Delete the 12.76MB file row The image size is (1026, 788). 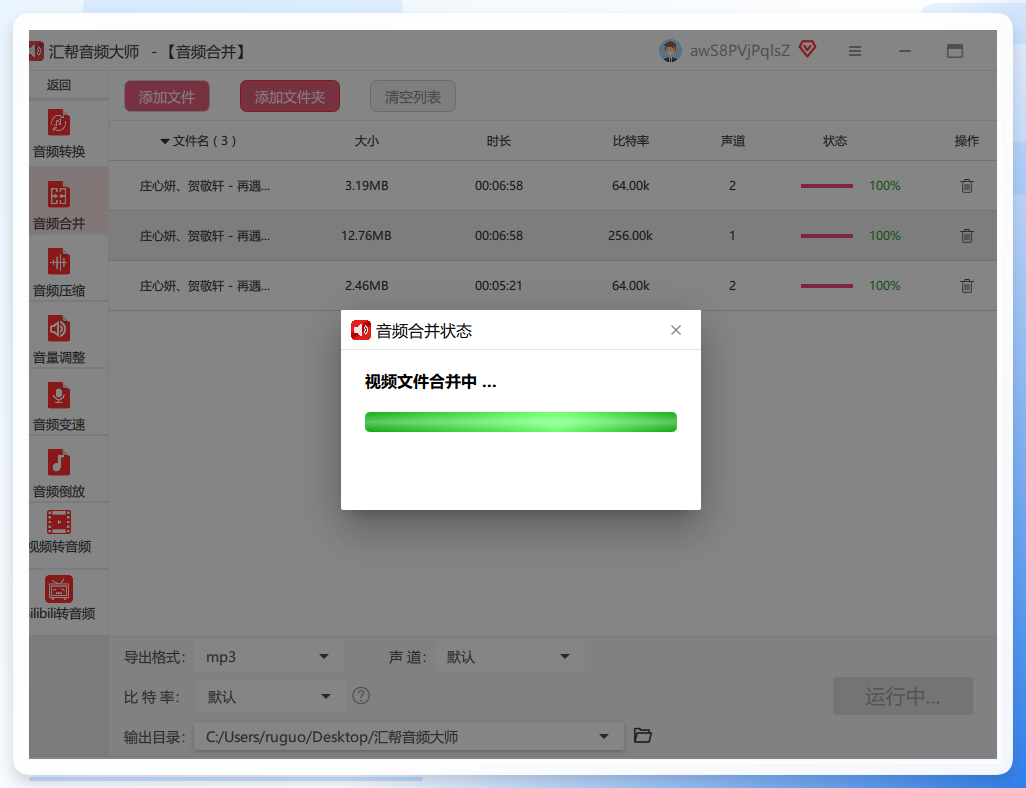(x=966, y=236)
